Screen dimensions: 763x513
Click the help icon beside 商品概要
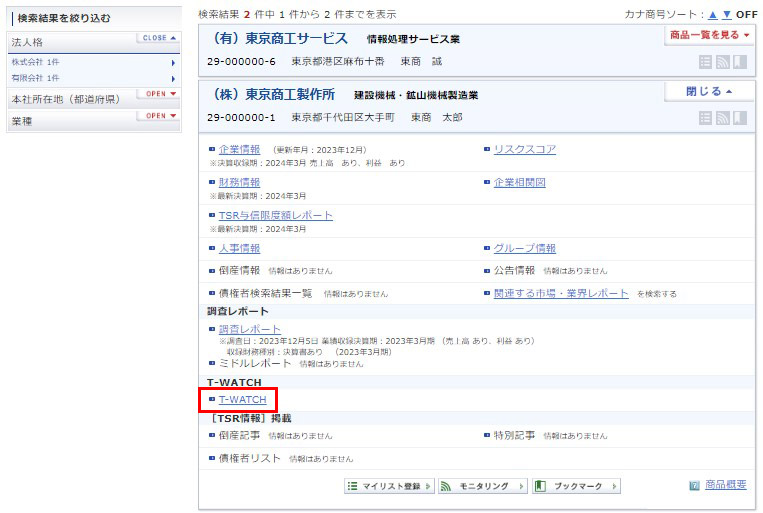pyautogui.click(x=694, y=485)
